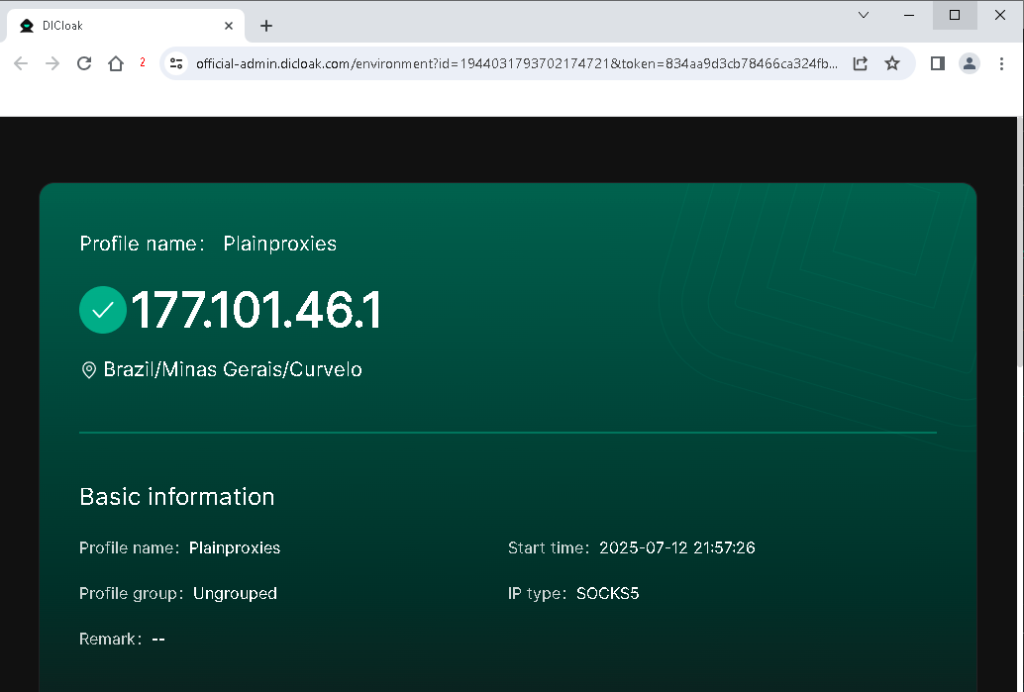Click location text Brazil/Minas Gerais/Curvelo
Screen dimensions: 1024x692
point(232,370)
